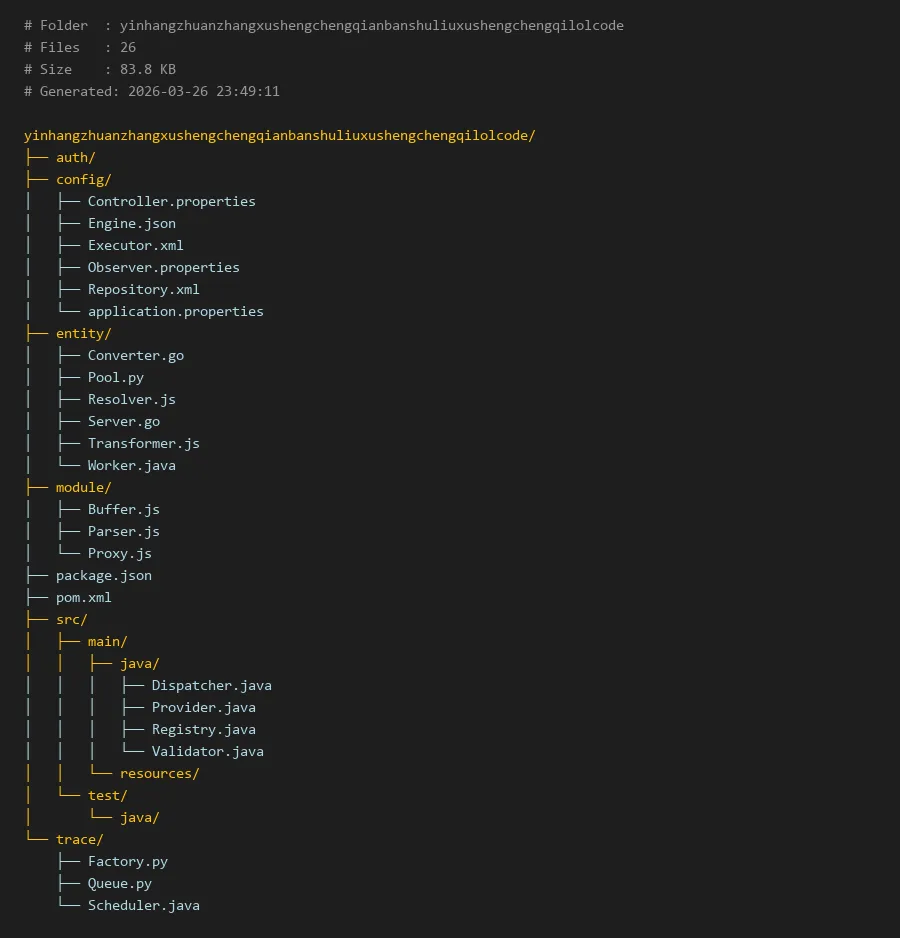Click Worker.java file

click(131, 465)
